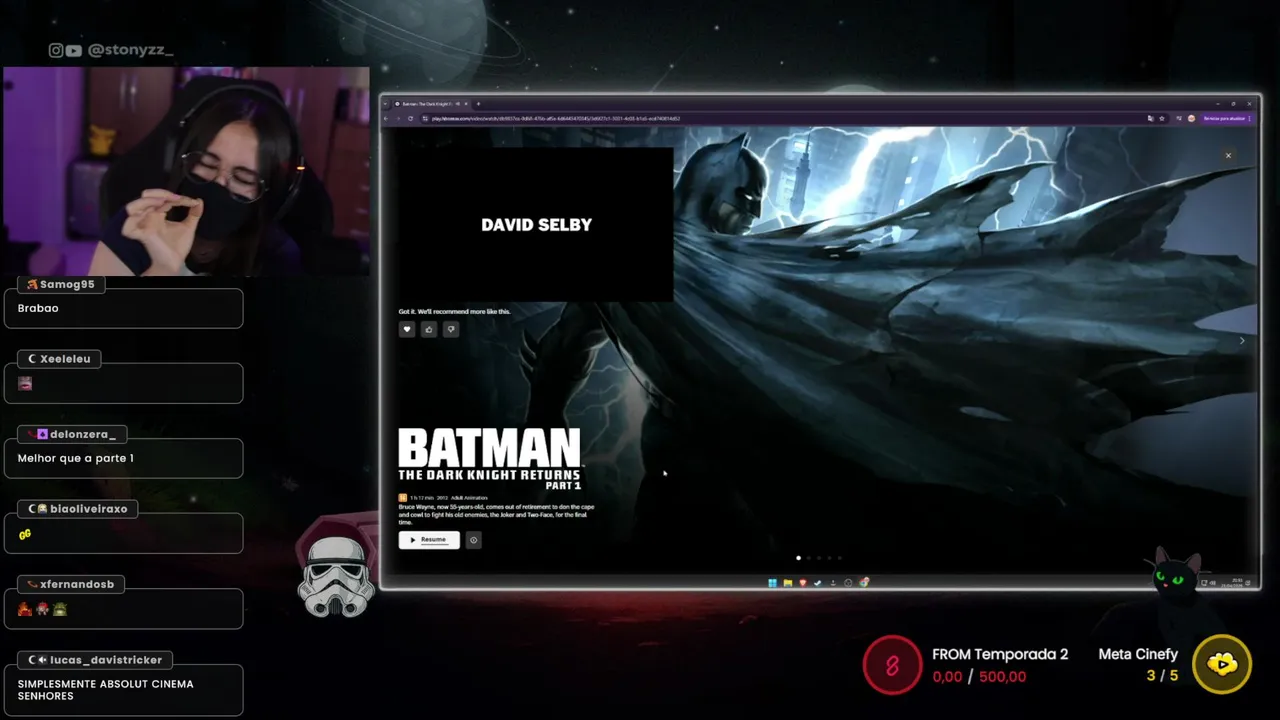Image resolution: width=1280 pixels, height=720 pixels.
Task: Click the red circular goal icon
Action: point(892,665)
